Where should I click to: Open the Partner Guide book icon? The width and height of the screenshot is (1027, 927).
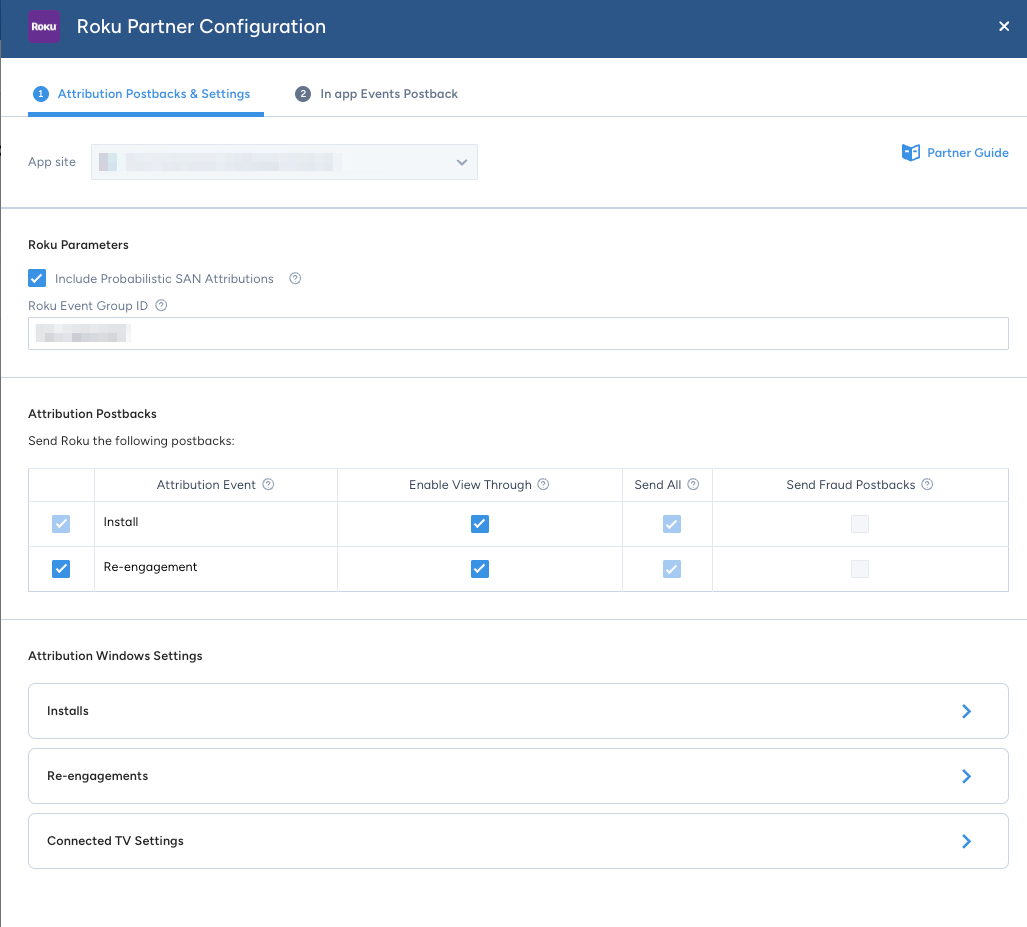[x=910, y=153]
